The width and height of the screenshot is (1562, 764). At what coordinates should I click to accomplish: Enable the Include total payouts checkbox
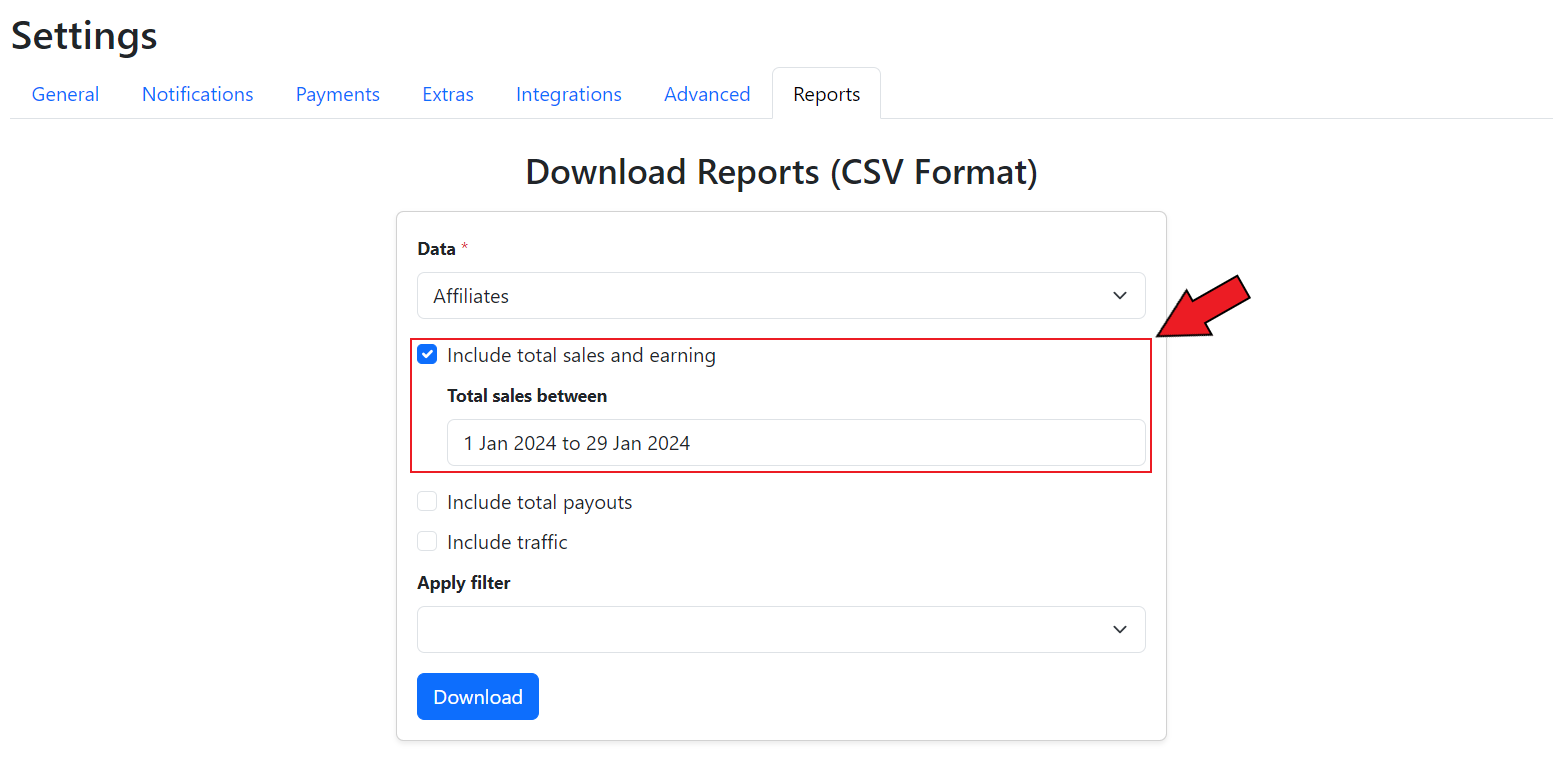[428, 502]
